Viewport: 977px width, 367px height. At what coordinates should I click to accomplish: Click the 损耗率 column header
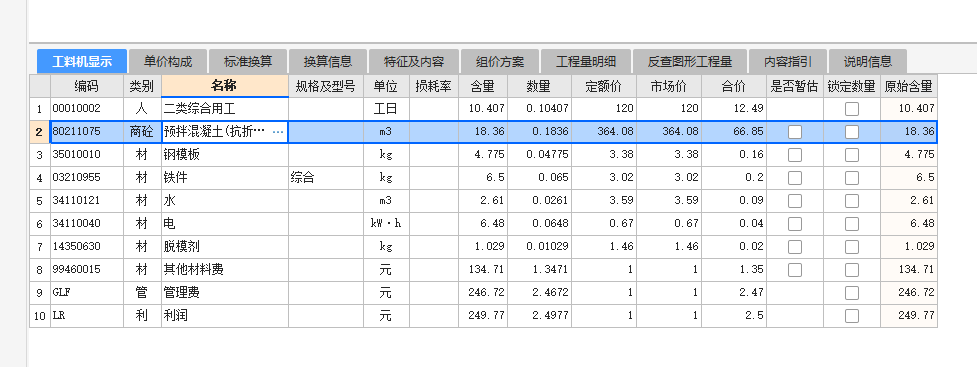[x=434, y=86]
